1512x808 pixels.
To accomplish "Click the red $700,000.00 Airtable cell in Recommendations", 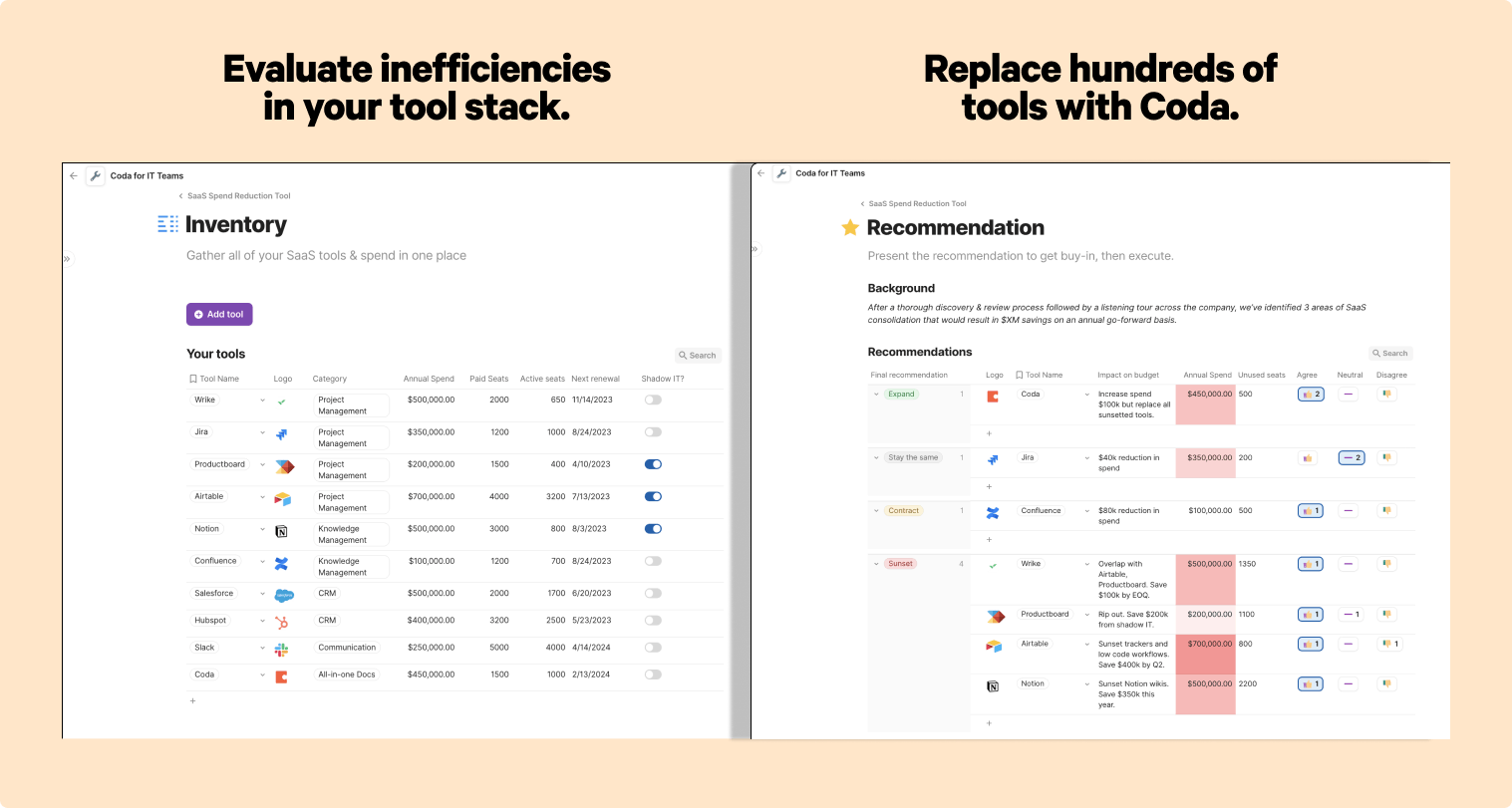I will (x=1206, y=656).
